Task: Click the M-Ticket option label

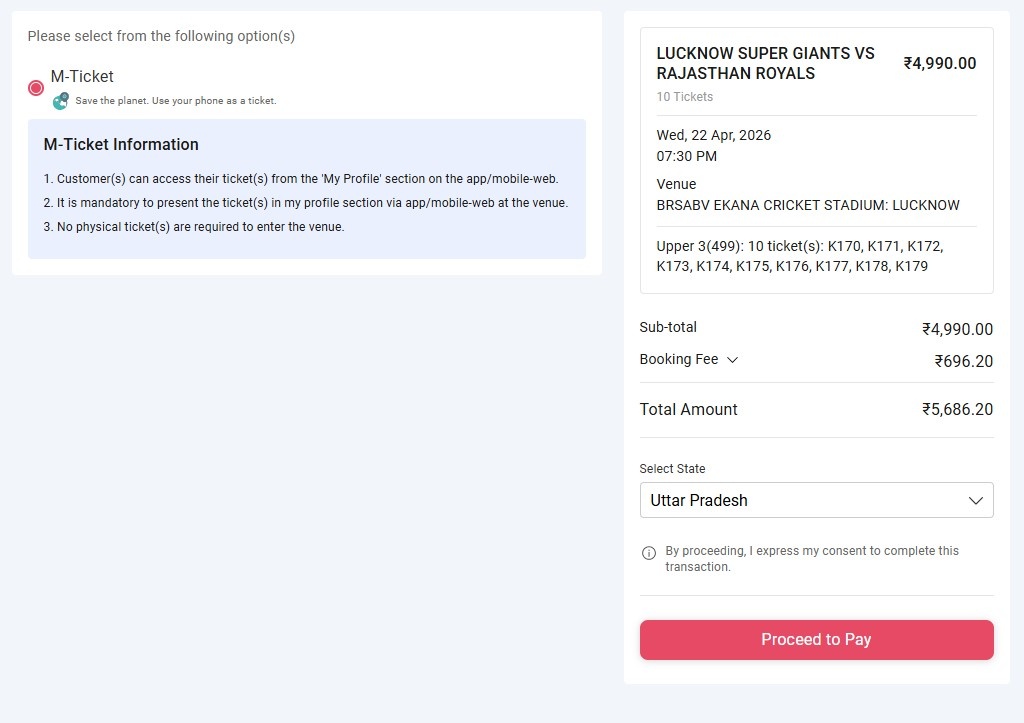Action: (x=82, y=76)
